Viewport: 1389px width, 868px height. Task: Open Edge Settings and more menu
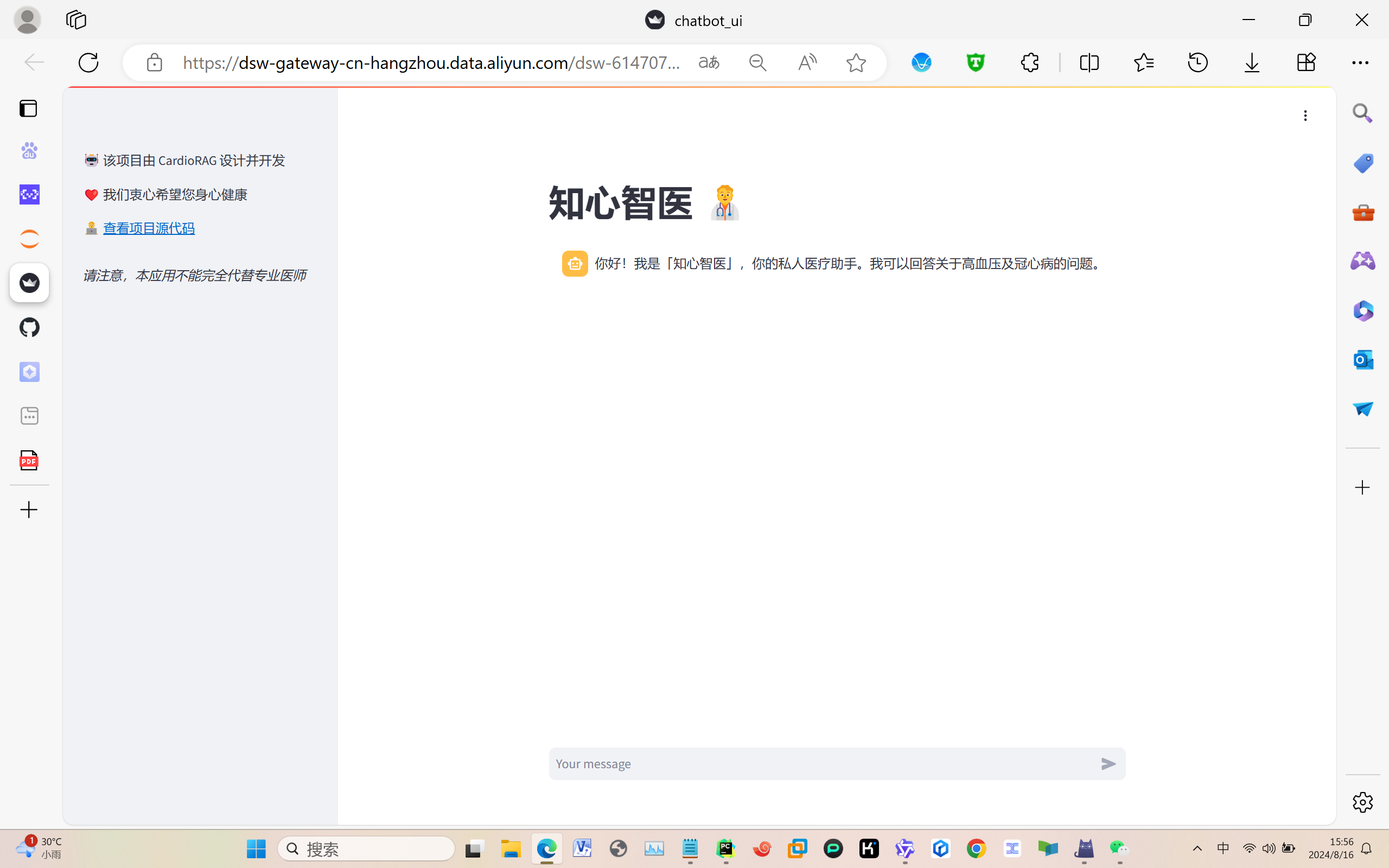[1360, 62]
